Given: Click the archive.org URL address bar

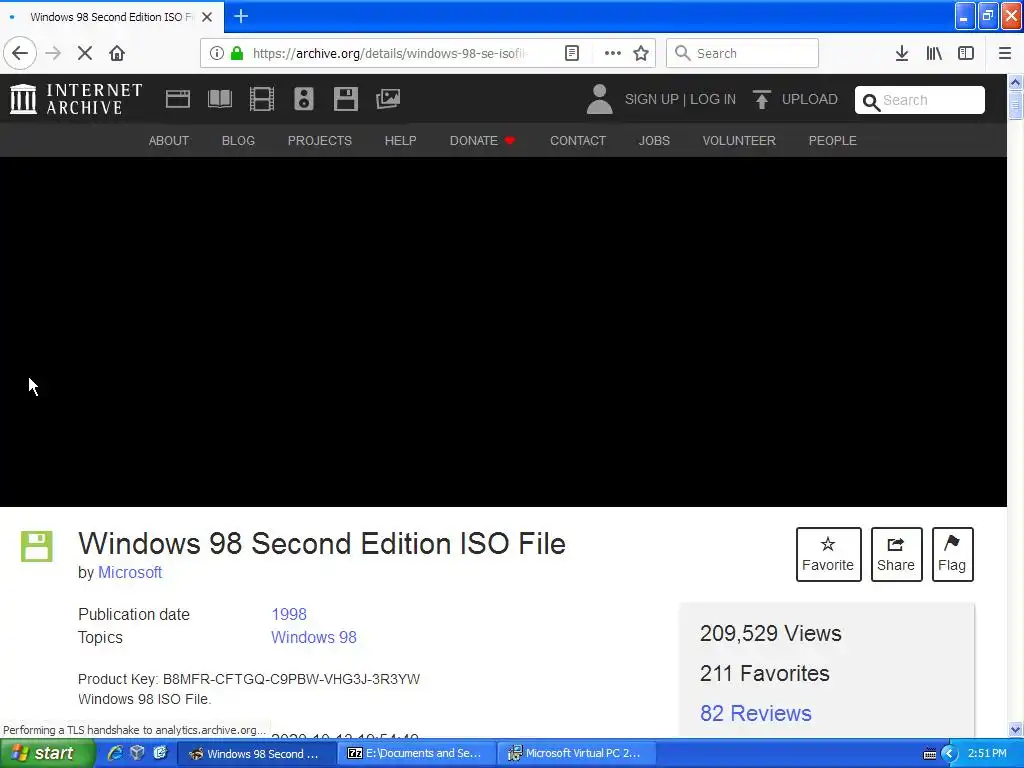Looking at the screenshot, I should [389, 53].
